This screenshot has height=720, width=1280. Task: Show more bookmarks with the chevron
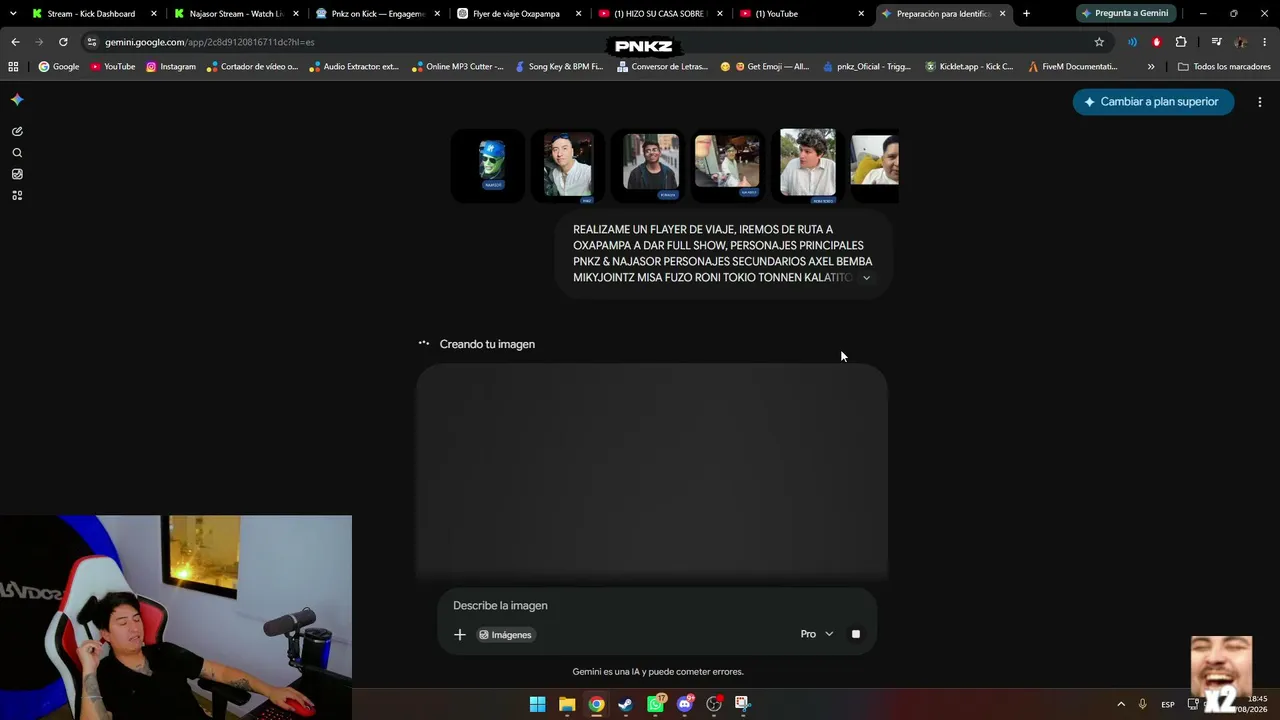(1151, 67)
